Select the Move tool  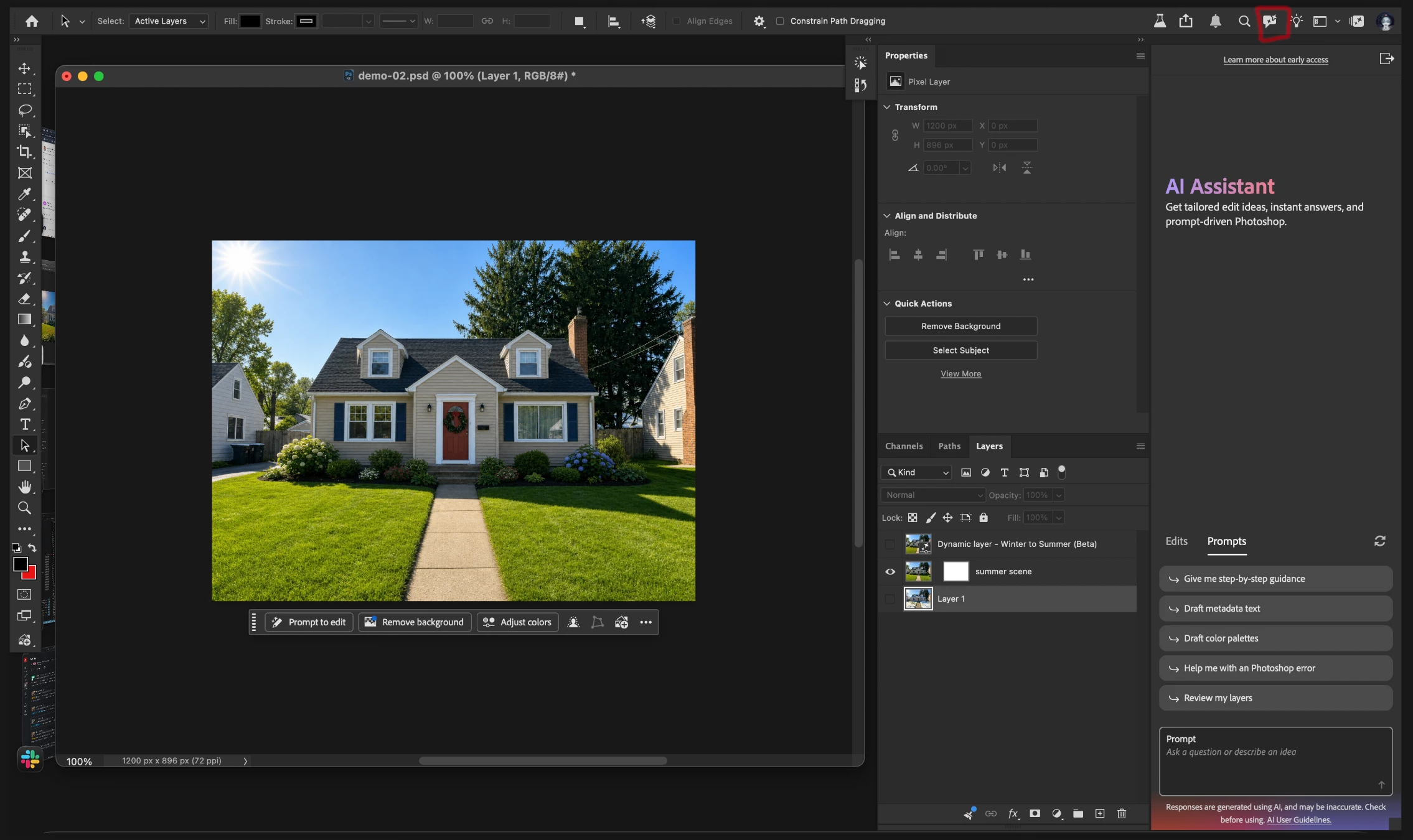point(24,68)
